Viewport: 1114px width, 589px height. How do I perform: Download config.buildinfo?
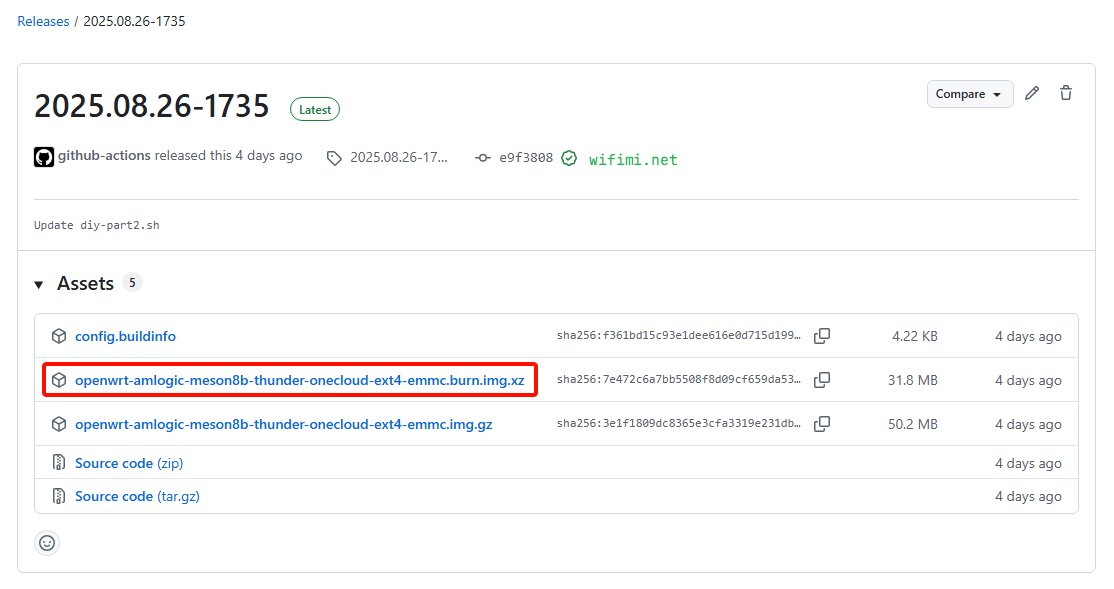click(x=126, y=336)
